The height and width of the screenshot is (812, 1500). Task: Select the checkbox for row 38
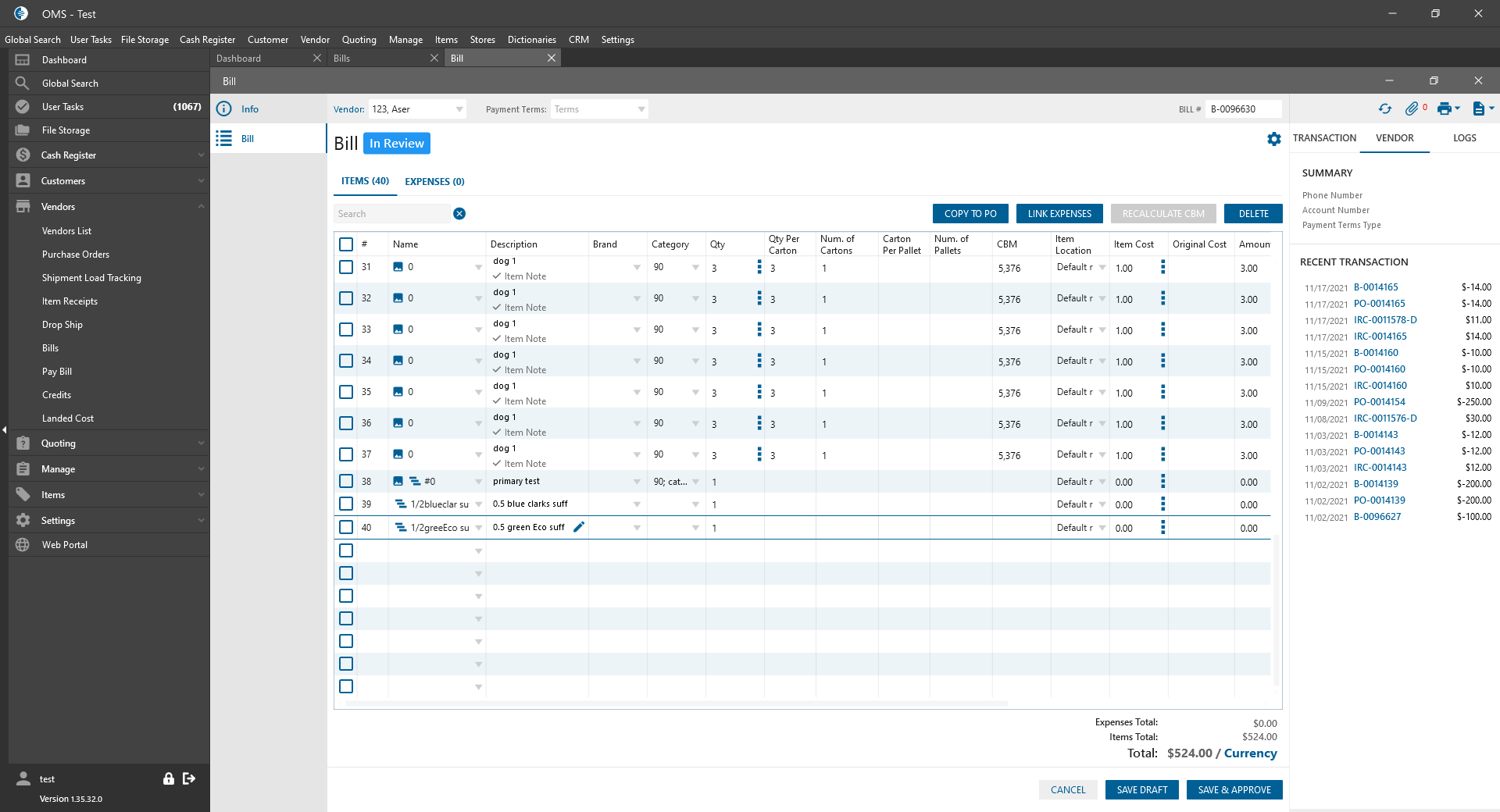346,482
